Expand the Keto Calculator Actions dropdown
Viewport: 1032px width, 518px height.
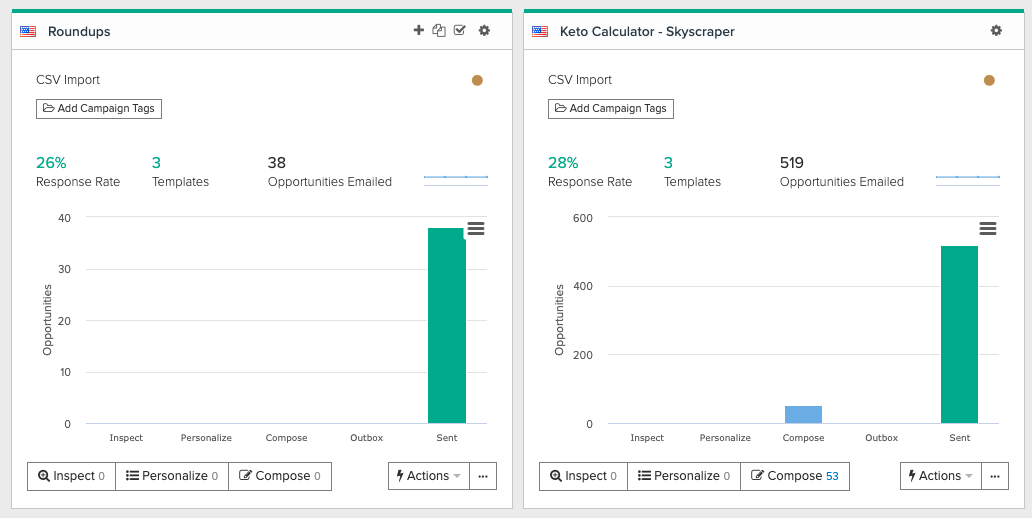(x=940, y=476)
